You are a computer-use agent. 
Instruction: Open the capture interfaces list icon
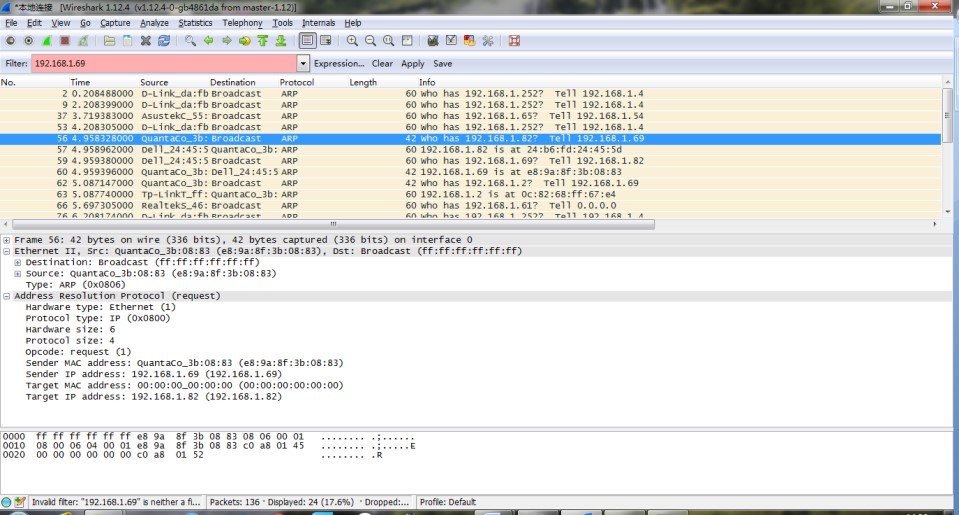(x=10, y=41)
